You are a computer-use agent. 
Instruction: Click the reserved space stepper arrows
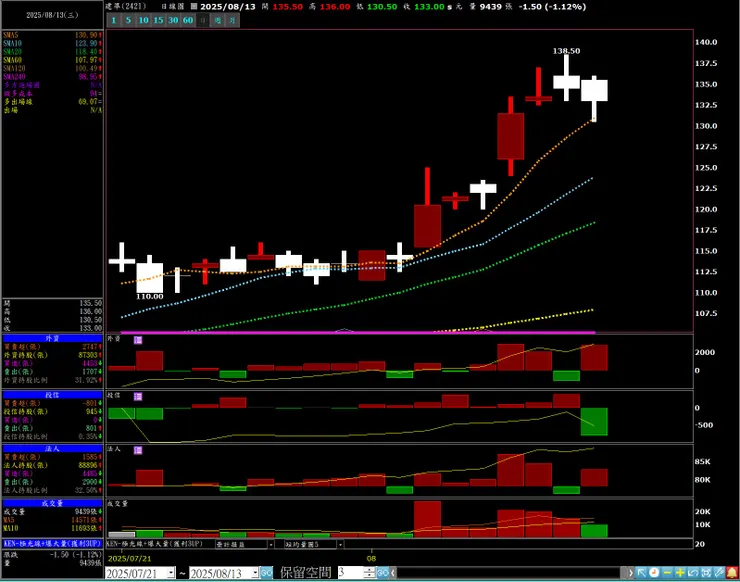point(370,573)
